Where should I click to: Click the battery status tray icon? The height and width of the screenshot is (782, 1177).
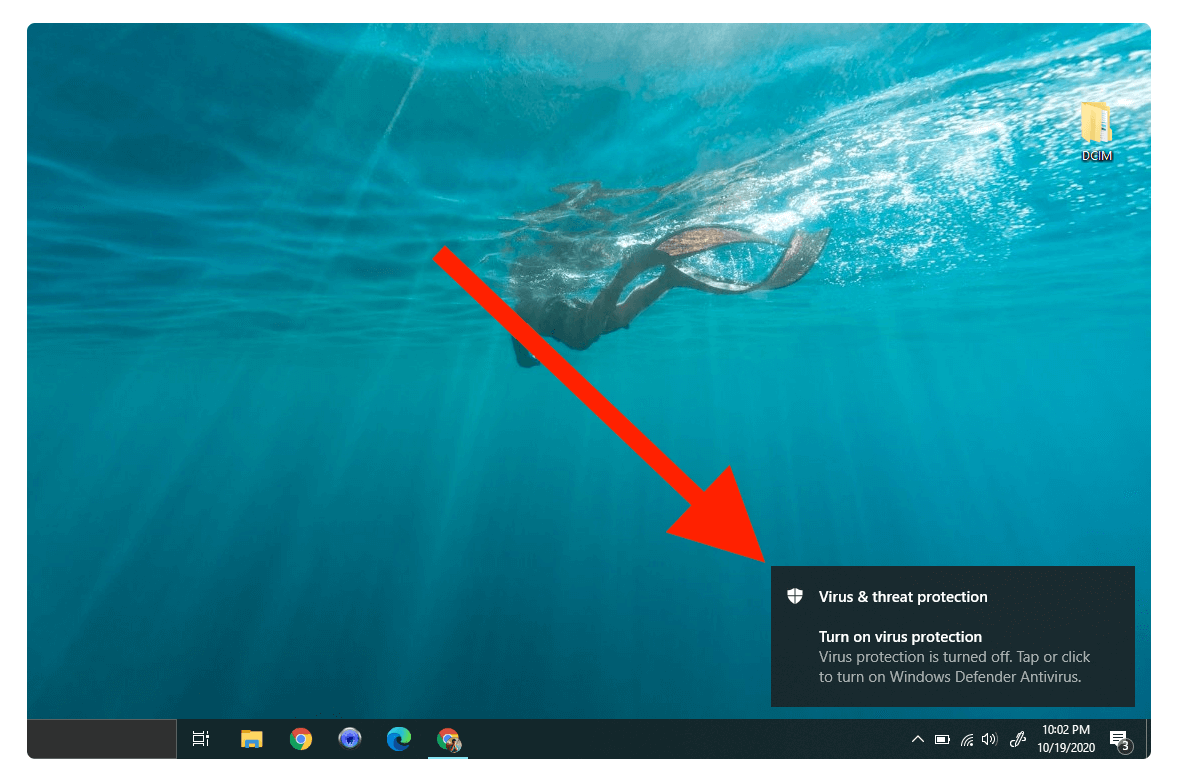point(942,740)
